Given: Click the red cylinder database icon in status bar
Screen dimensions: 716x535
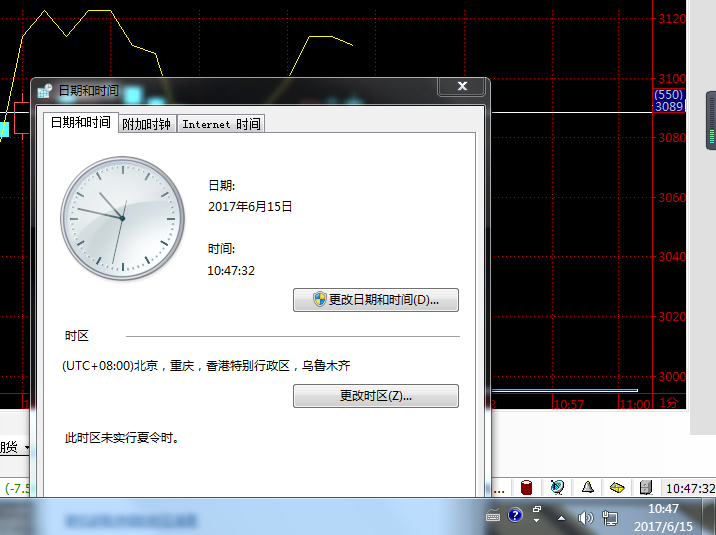Looking at the screenshot, I should [526, 488].
